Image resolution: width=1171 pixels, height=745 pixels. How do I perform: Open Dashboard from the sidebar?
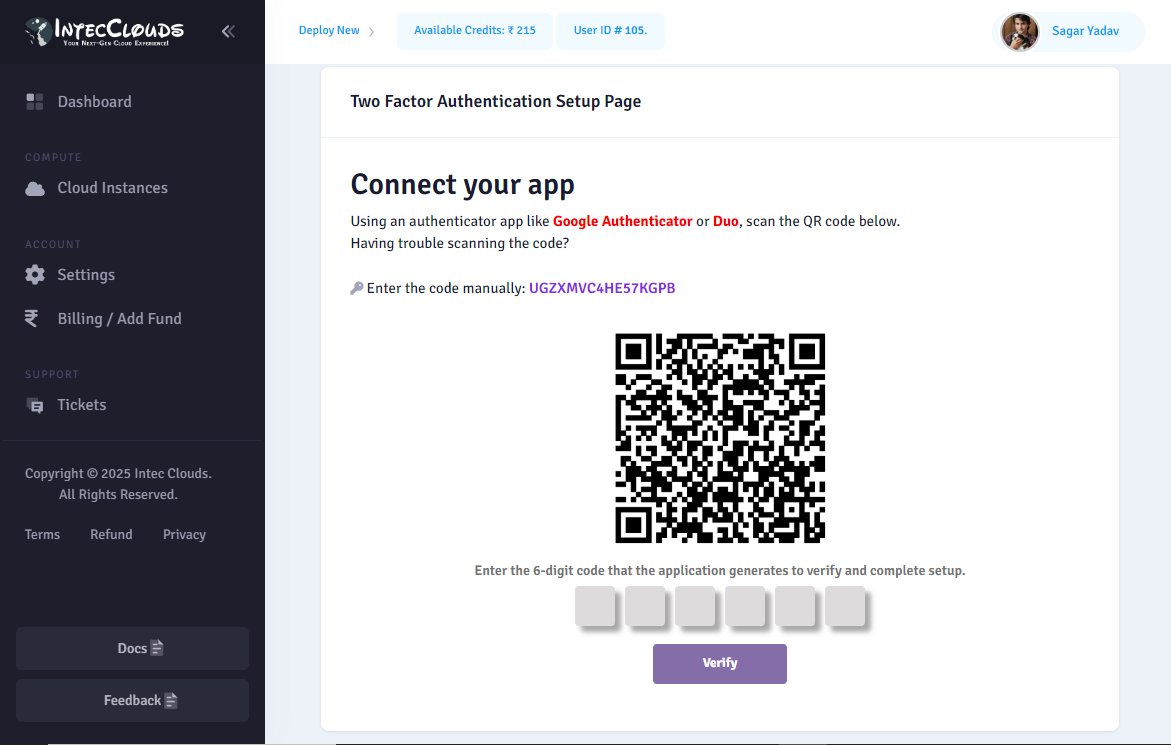pyautogui.click(x=94, y=102)
